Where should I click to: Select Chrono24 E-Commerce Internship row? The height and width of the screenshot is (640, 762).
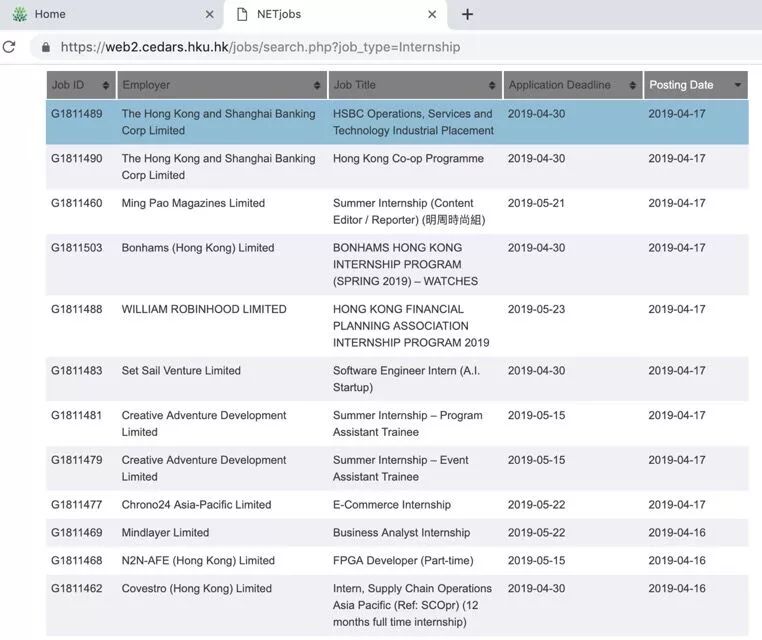click(392, 505)
